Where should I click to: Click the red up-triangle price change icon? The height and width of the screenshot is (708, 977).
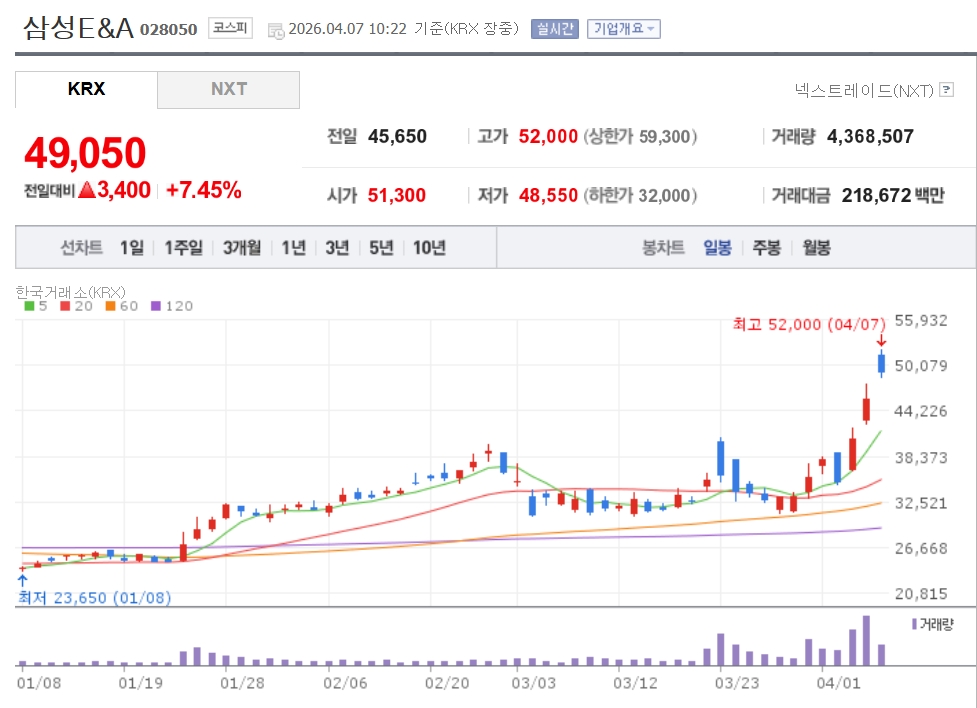click(x=87, y=190)
